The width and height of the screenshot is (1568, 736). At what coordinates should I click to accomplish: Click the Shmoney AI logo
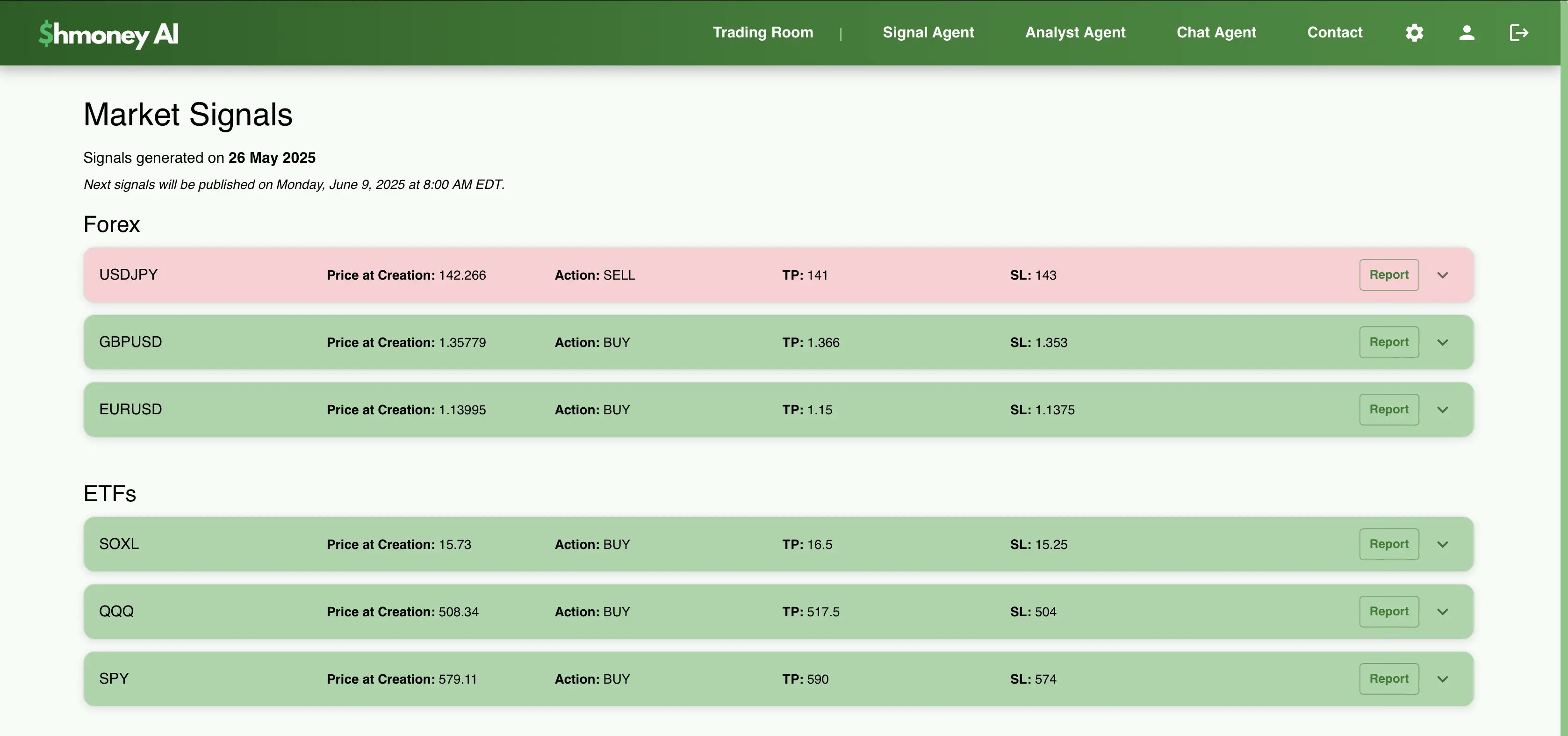tap(108, 34)
